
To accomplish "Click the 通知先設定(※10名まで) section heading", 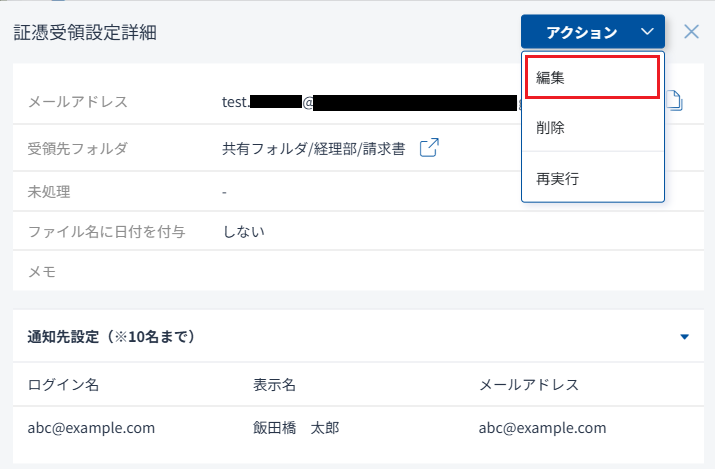I will pos(111,337).
